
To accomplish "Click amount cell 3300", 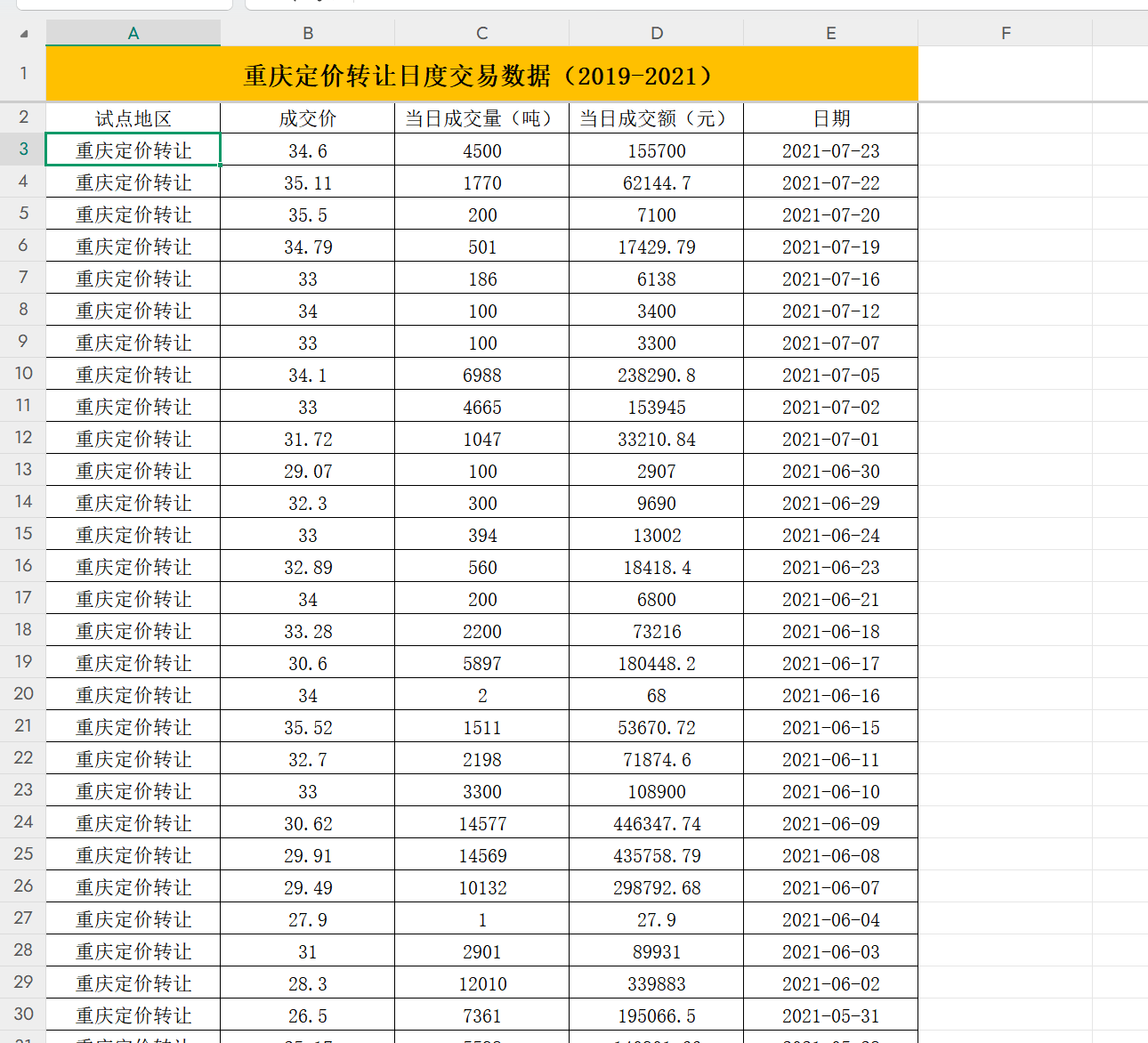I will (x=657, y=343).
